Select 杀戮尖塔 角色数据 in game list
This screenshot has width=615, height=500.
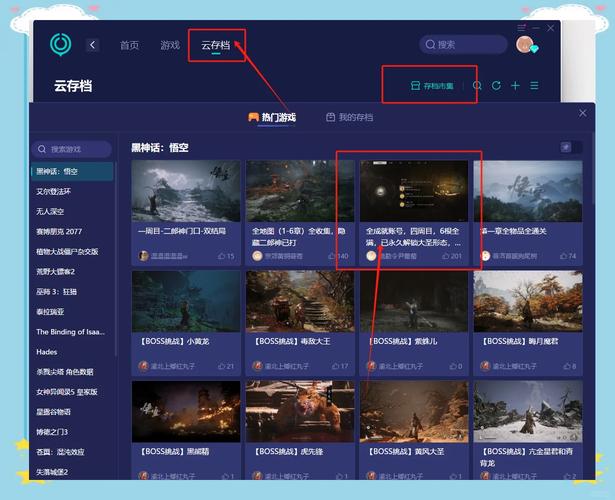point(65,372)
